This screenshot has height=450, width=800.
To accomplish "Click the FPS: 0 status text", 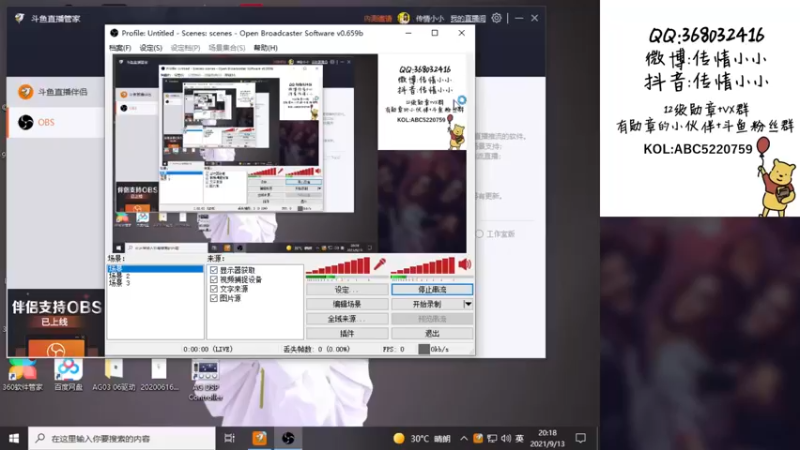I will click(x=393, y=349).
